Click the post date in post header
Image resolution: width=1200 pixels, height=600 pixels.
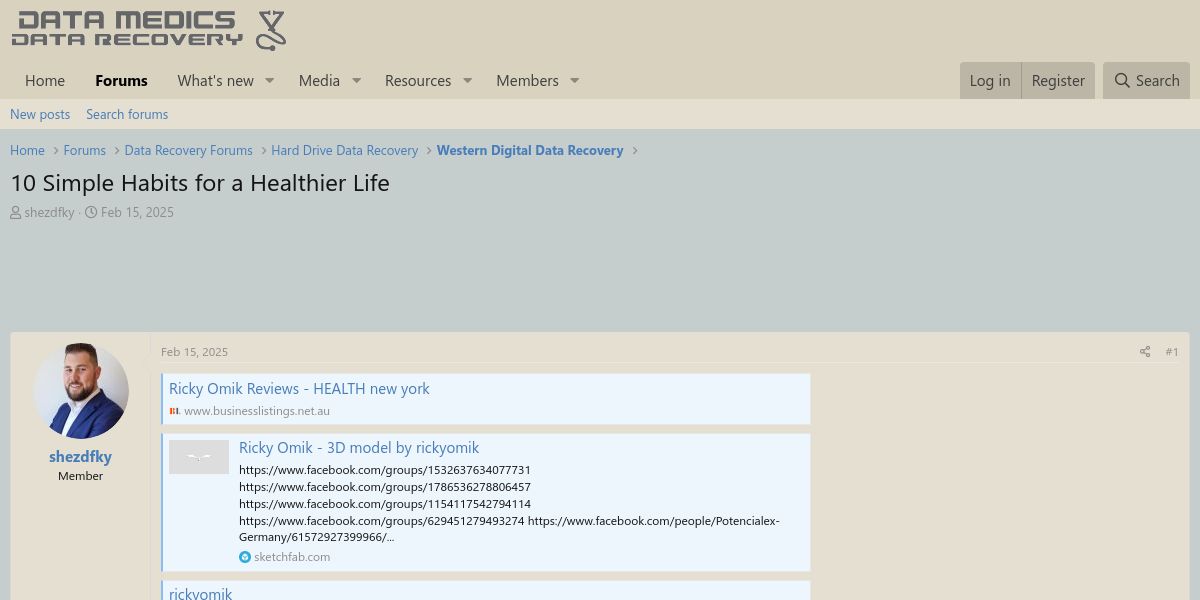pos(194,352)
